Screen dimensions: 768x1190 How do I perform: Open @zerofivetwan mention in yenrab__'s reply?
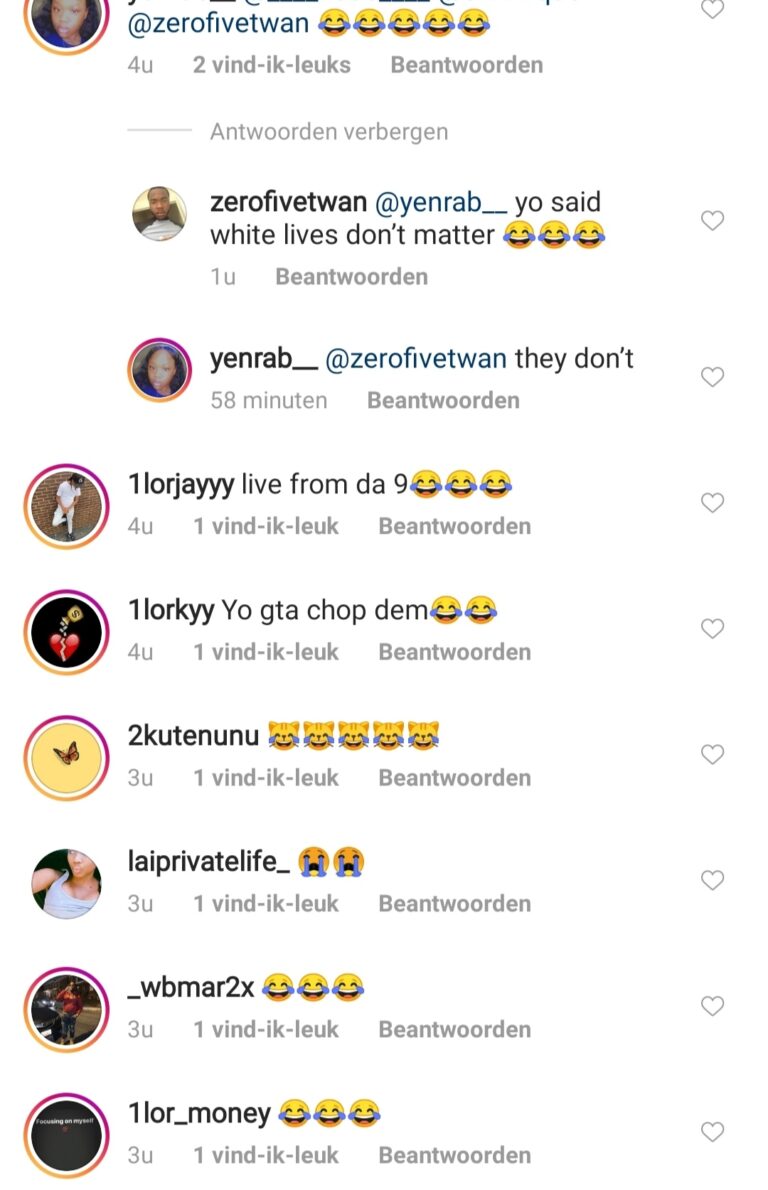pyautogui.click(x=415, y=359)
